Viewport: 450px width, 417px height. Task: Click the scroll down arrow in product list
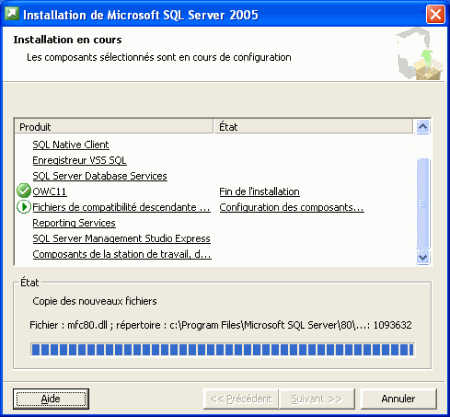click(423, 257)
